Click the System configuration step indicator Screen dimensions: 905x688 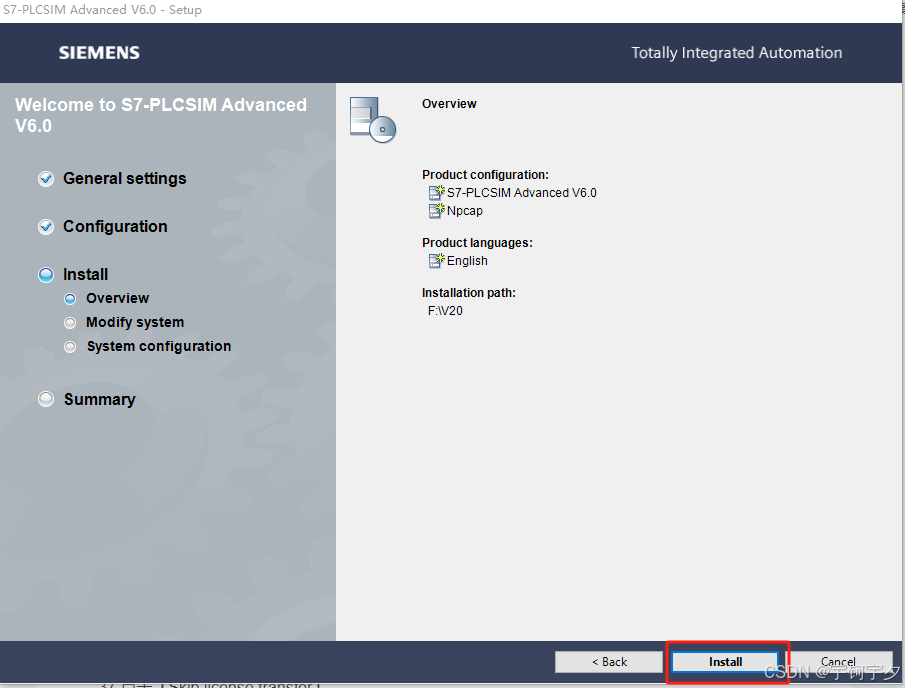[70, 346]
